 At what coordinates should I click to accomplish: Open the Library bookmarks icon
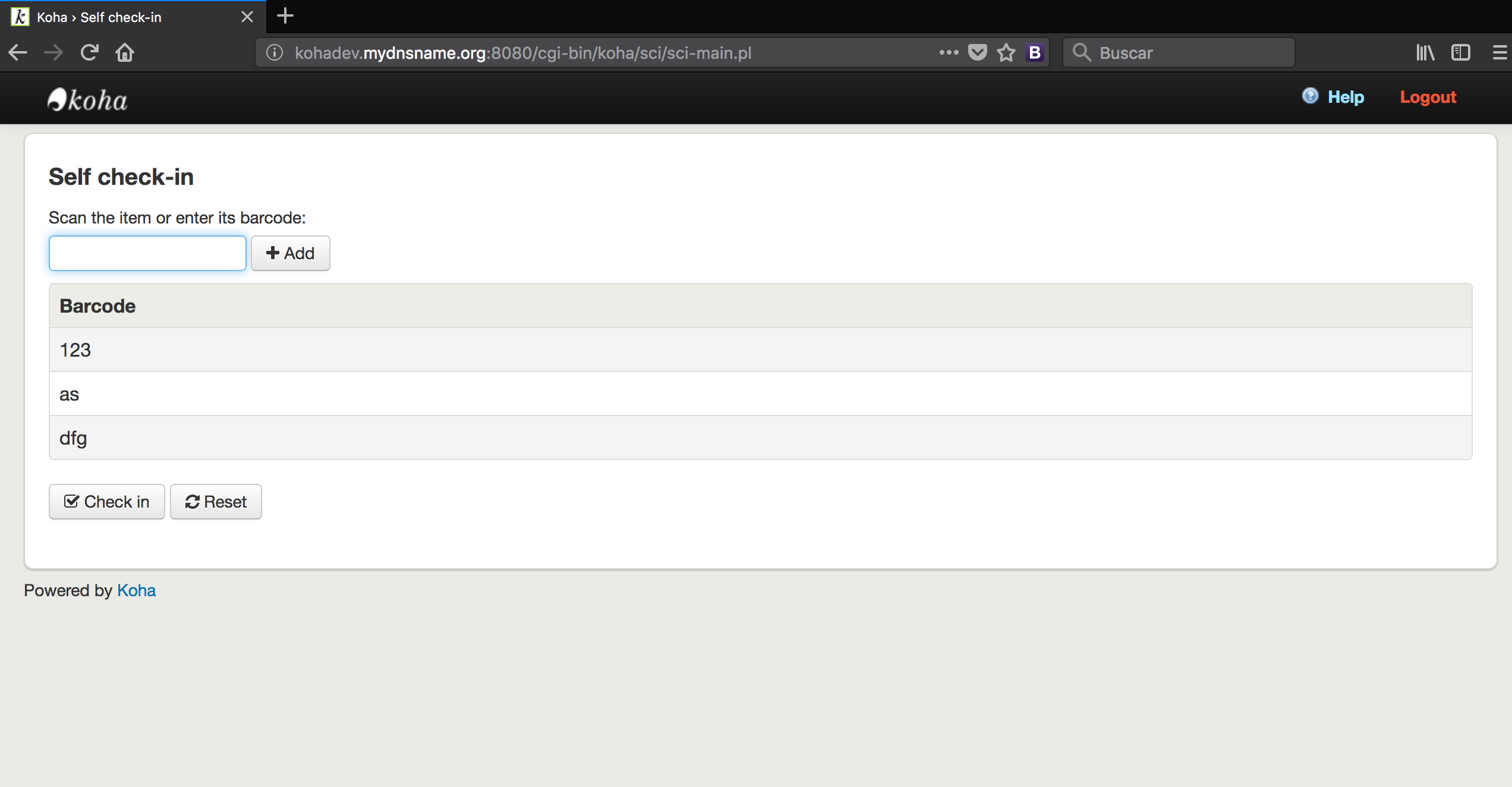tap(1425, 53)
